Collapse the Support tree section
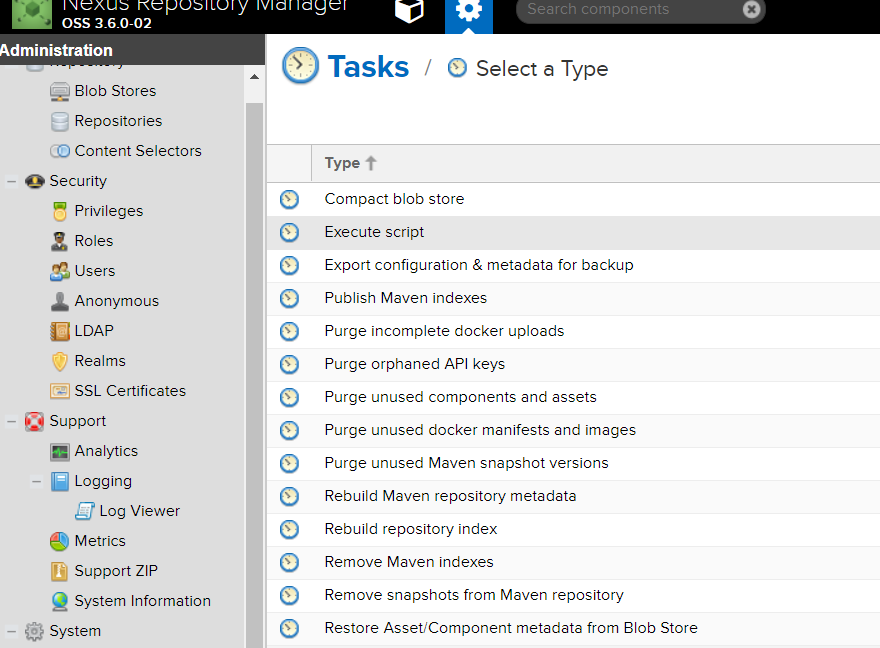 [x=12, y=421]
